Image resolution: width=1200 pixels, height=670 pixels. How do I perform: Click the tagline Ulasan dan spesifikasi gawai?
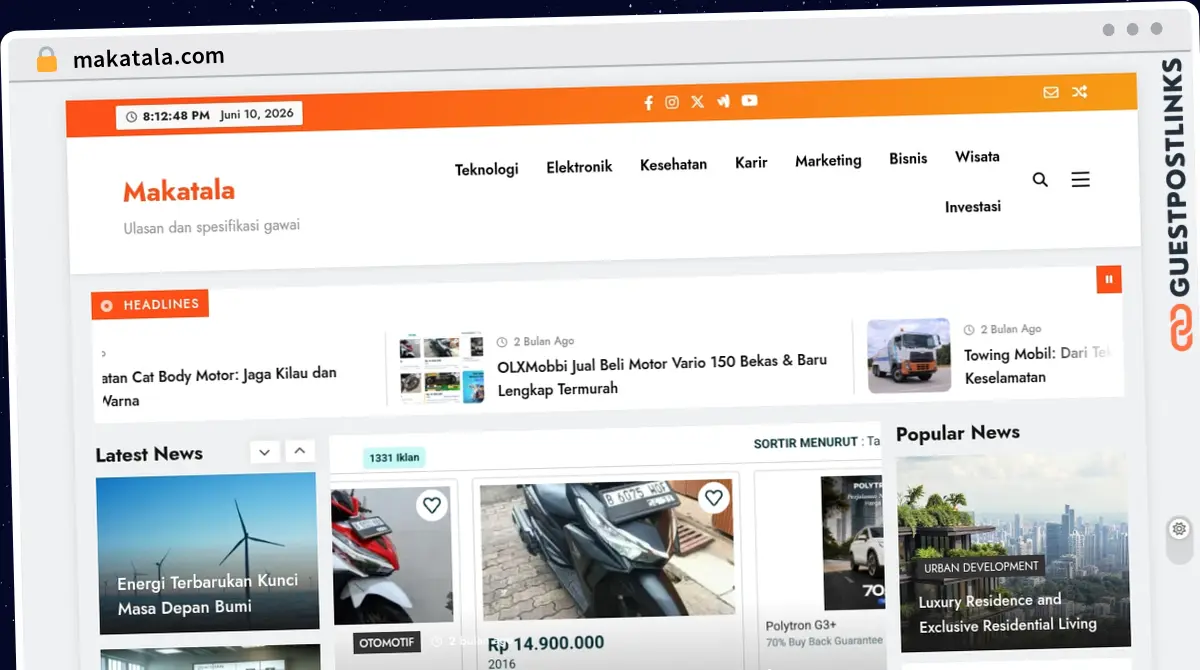[212, 226]
